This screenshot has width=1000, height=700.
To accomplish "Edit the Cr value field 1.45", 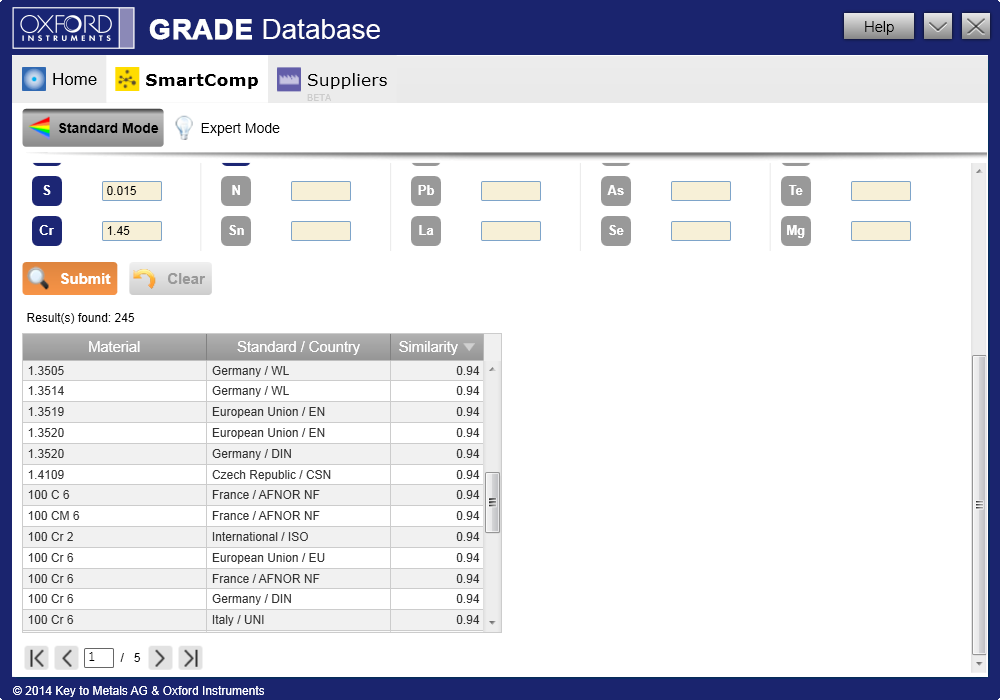I will [x=132, y=231].
